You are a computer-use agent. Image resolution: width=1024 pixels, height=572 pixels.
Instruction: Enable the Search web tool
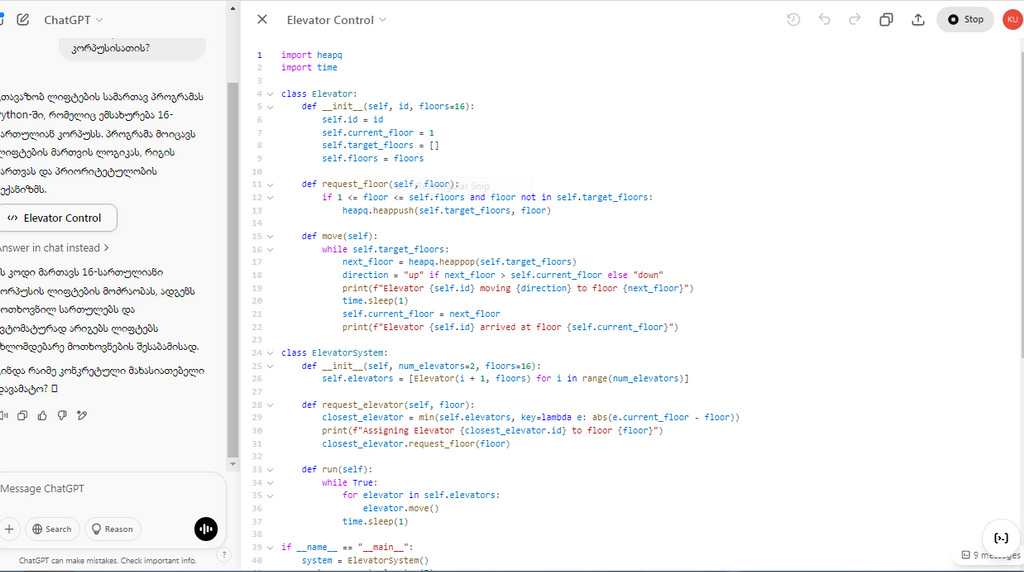click(x=52, y=529)
